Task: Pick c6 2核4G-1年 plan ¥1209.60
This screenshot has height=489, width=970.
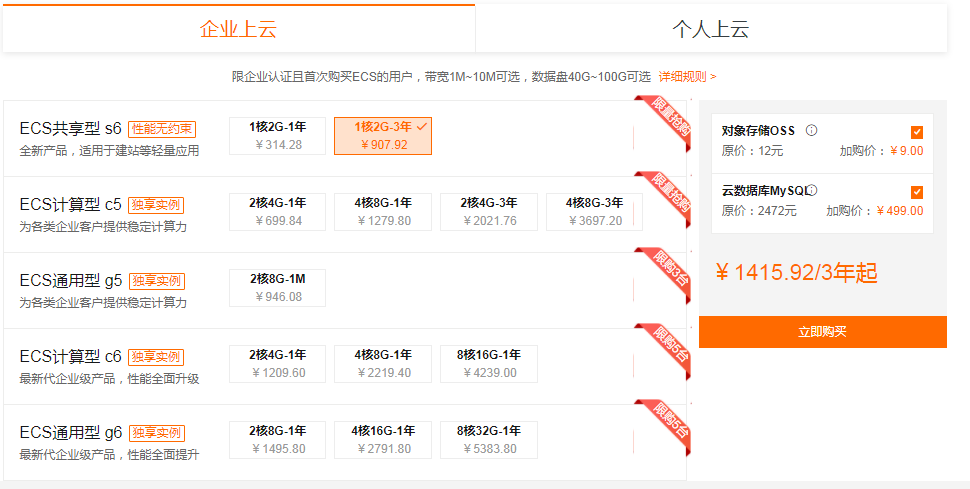Action: tap(277, 364)
